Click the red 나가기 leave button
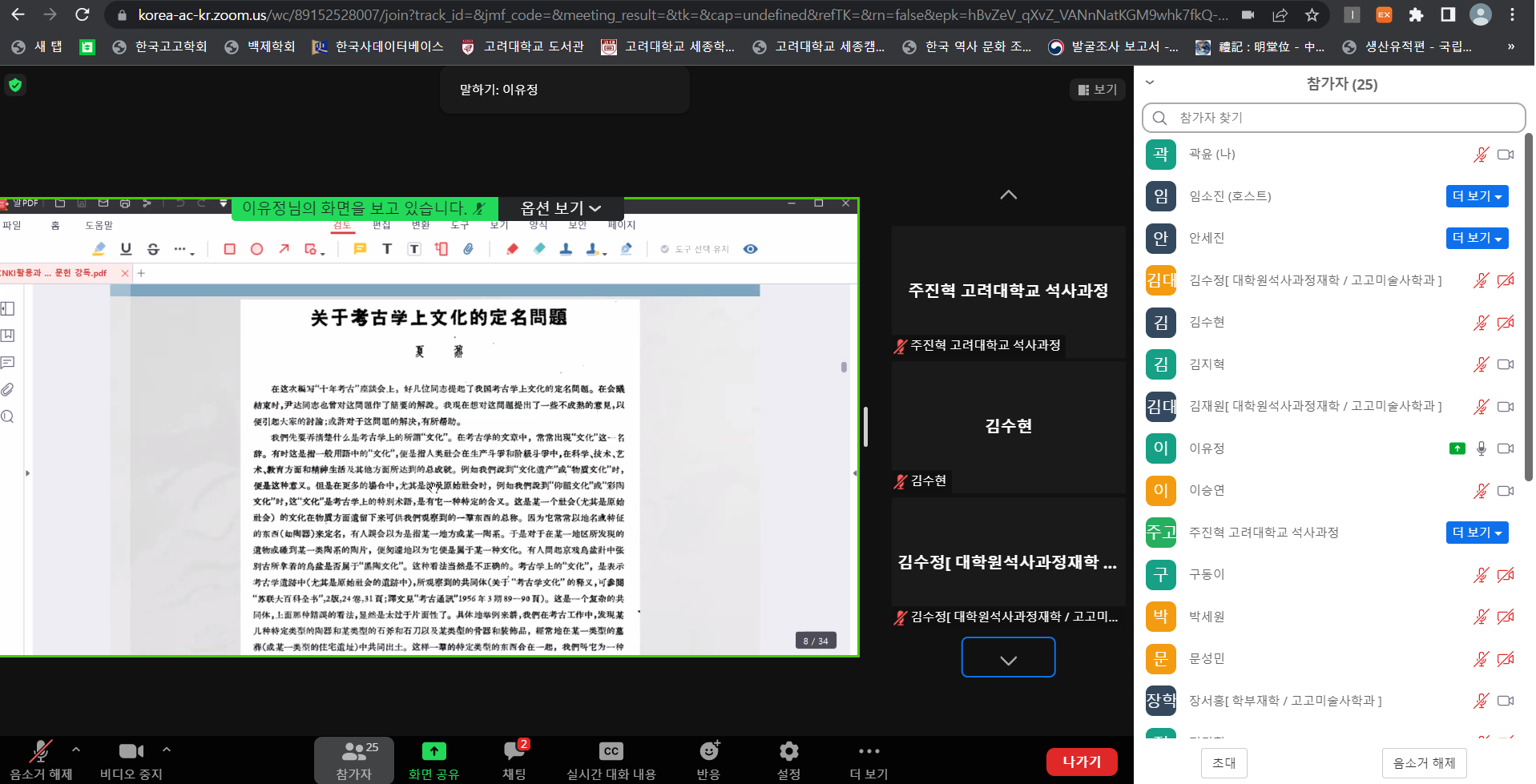The height and width of the screenshot is (784, 1536). click(x=1081, y=762)
